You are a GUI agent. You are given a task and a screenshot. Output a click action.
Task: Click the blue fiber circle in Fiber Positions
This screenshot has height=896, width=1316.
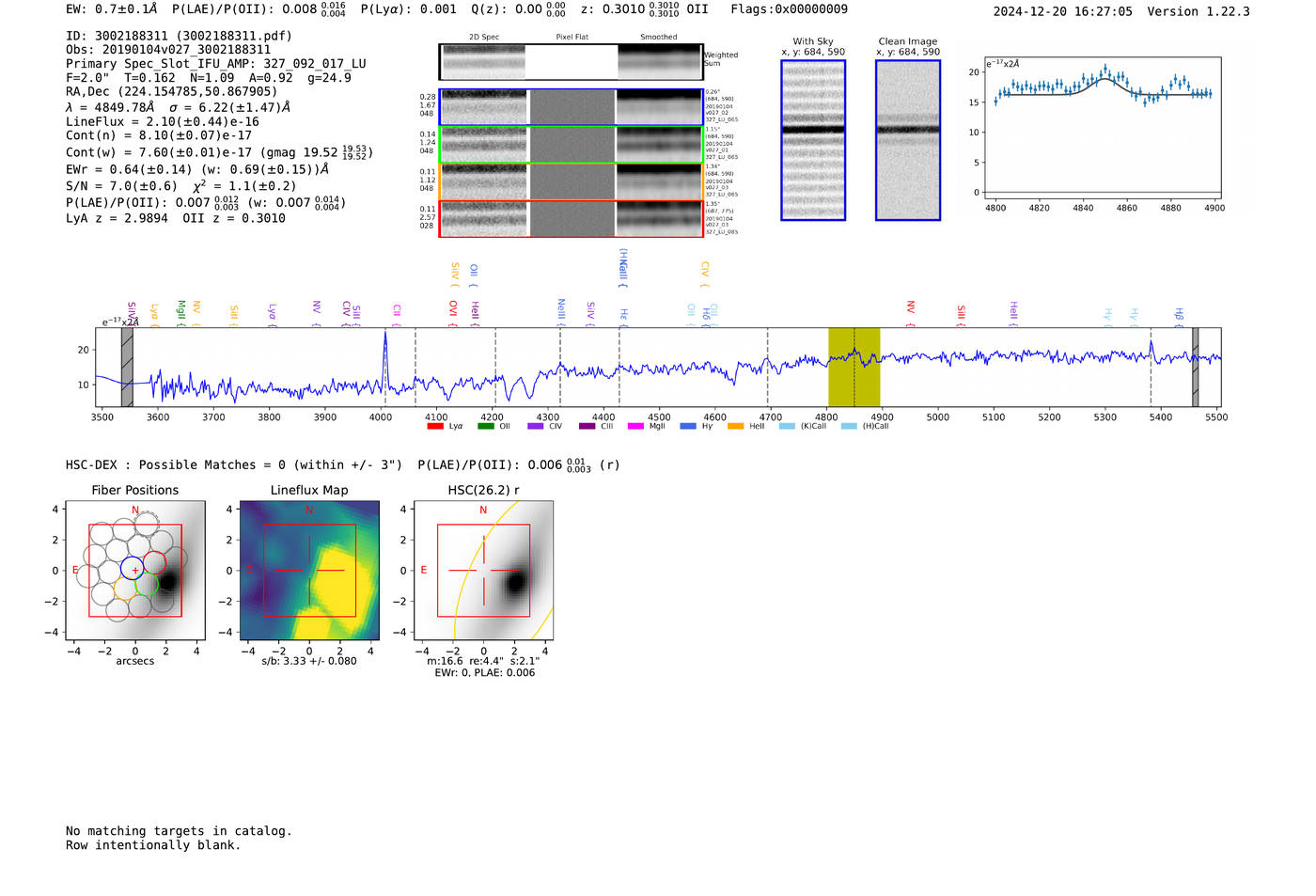coord(132,568)
